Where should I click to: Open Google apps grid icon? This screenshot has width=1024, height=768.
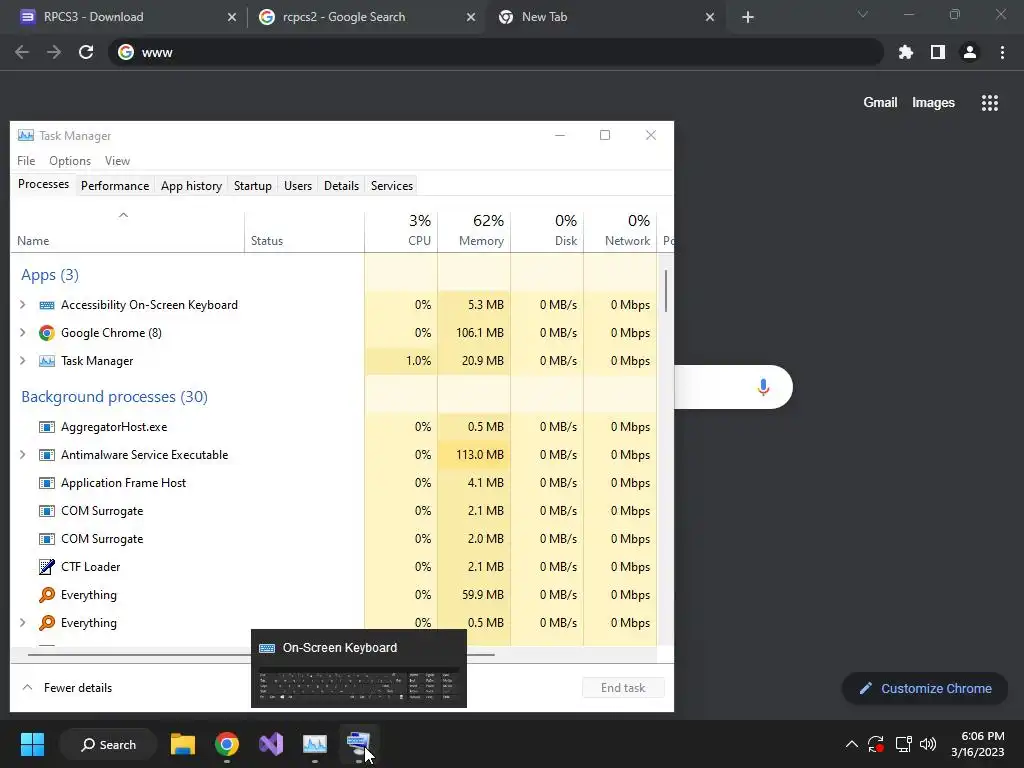pos(990,103)
